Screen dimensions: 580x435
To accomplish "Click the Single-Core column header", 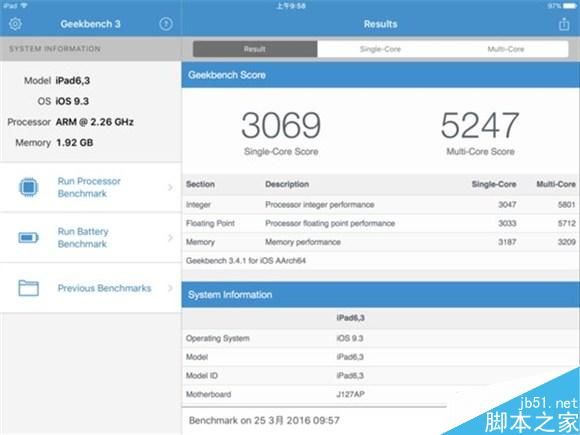I will [494, 184].
